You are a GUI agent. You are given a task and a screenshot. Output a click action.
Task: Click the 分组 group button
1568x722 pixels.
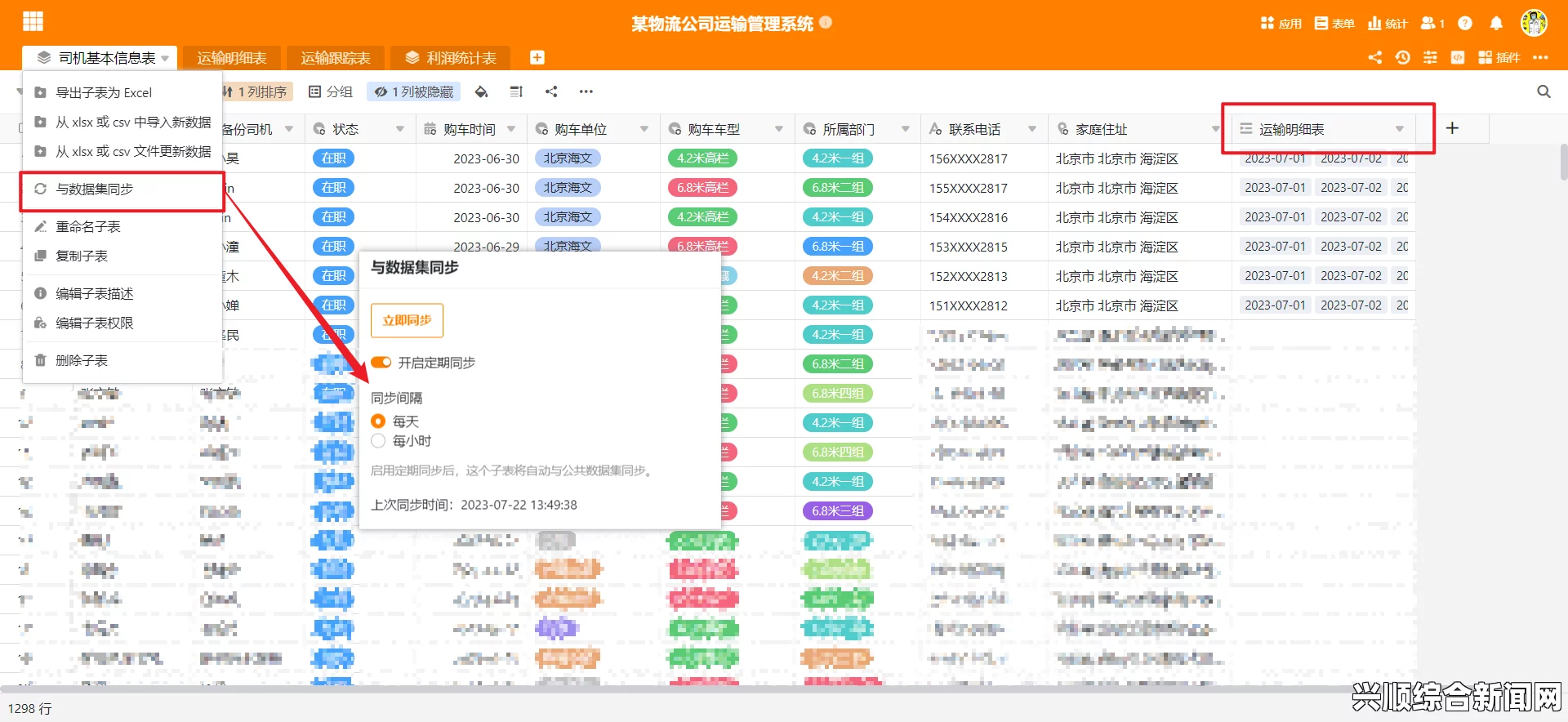[331, 91]
